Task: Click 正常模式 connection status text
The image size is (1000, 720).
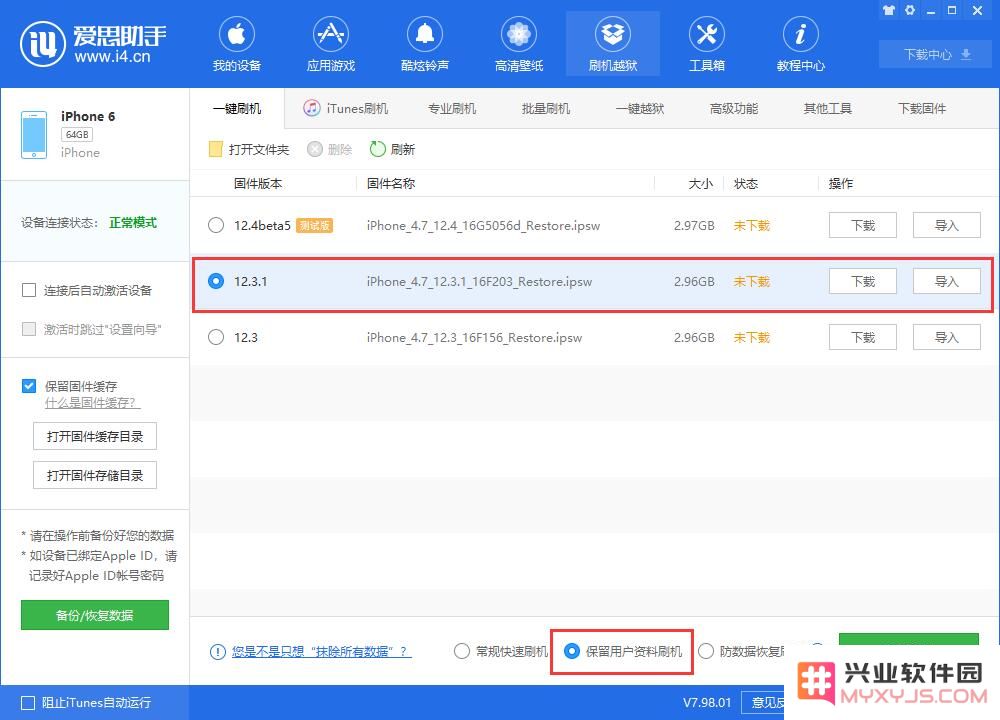Action: coord(133,223)
